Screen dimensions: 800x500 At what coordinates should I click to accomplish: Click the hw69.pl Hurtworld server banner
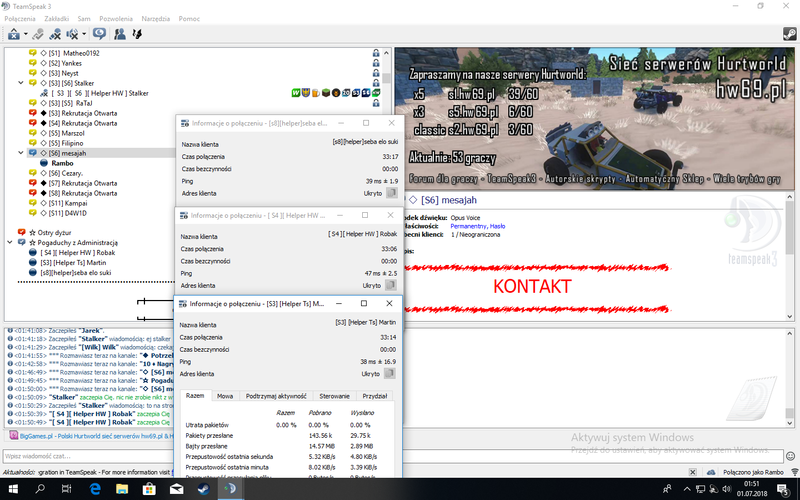tap(594, 118)
